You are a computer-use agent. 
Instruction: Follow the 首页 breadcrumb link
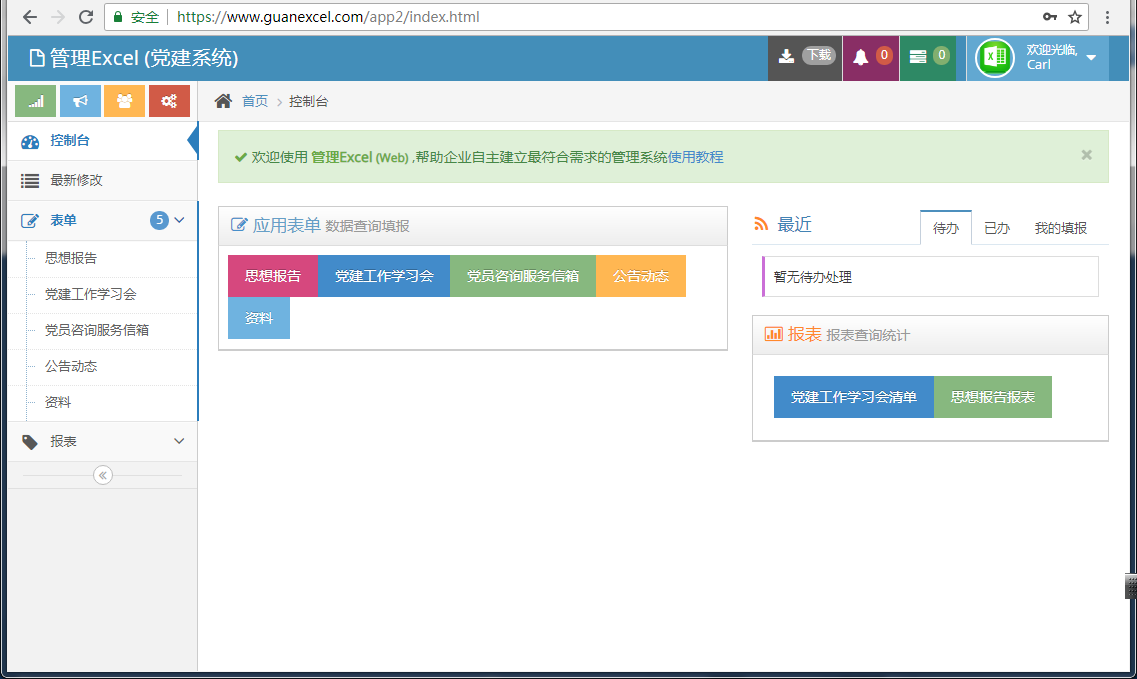click(x=255, y=102)
